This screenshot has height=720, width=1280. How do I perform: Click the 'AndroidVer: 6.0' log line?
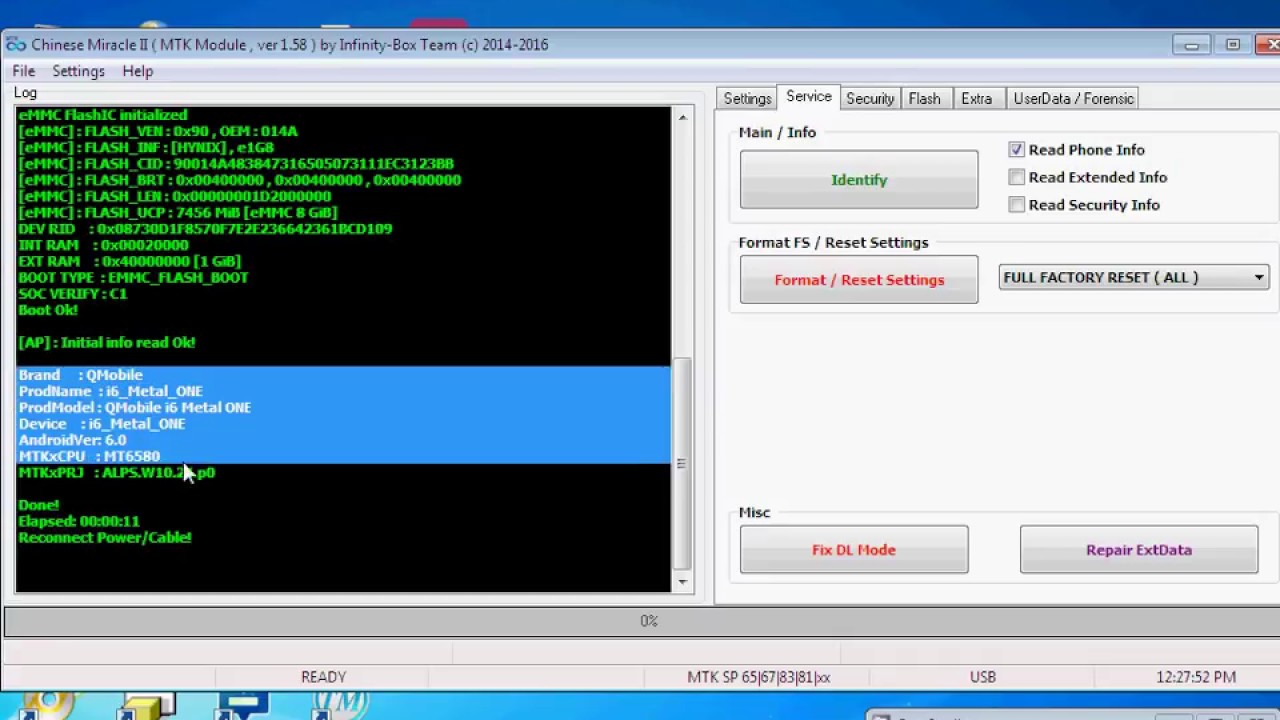pyautogui.click(x=72, y=440)
